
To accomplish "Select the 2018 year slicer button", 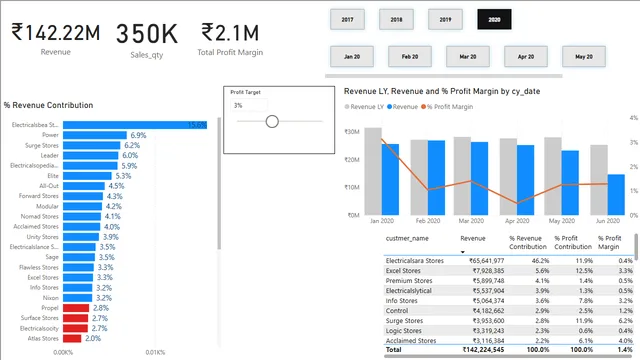I will pos(396,19).
